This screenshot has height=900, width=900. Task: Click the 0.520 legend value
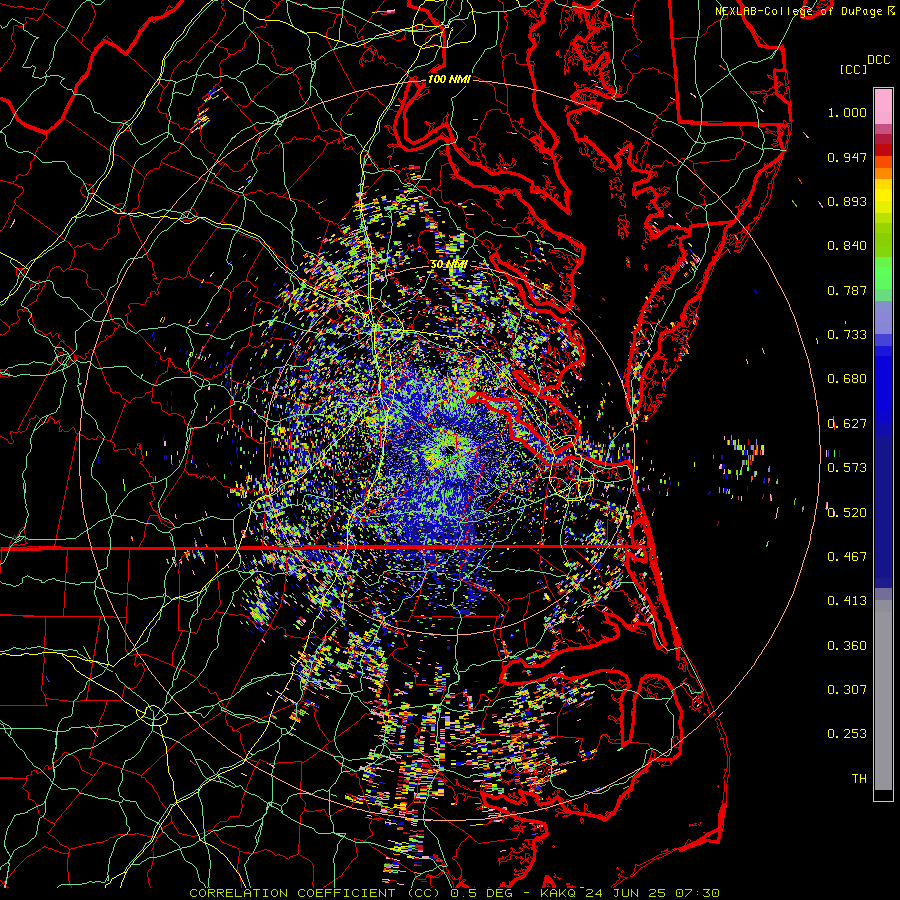(x=847, y=513)
